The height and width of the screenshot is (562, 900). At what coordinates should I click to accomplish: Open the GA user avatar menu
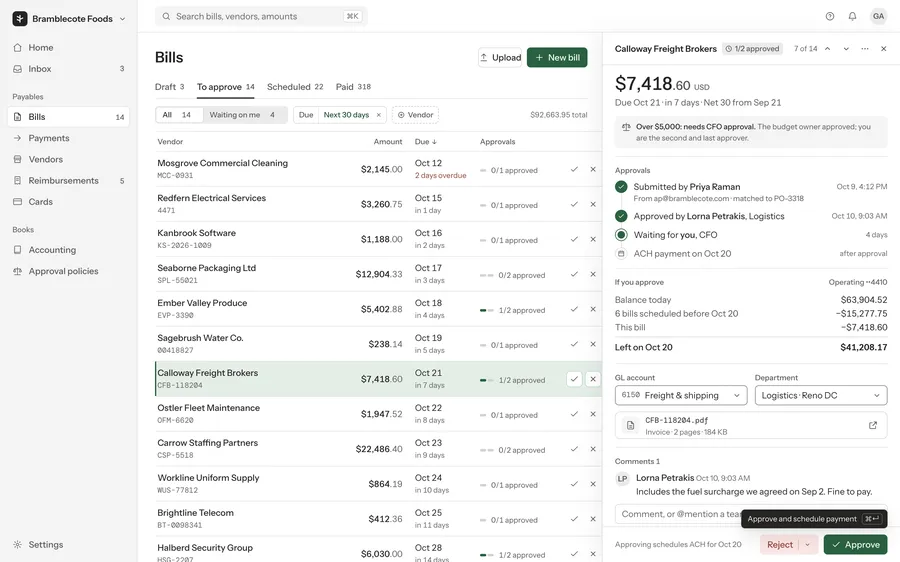pyautogui.click(x=878, y=17)
